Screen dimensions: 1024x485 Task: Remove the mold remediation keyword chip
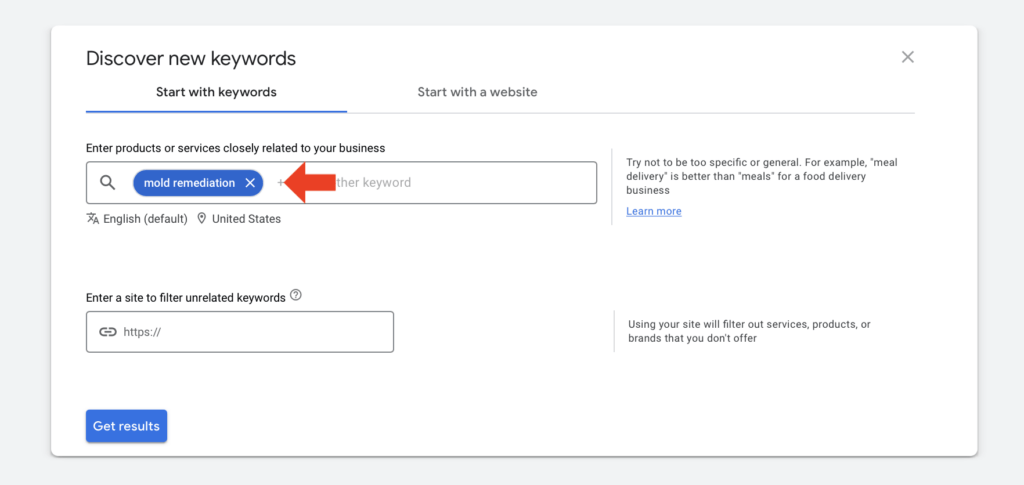click(x=250, y=183)
